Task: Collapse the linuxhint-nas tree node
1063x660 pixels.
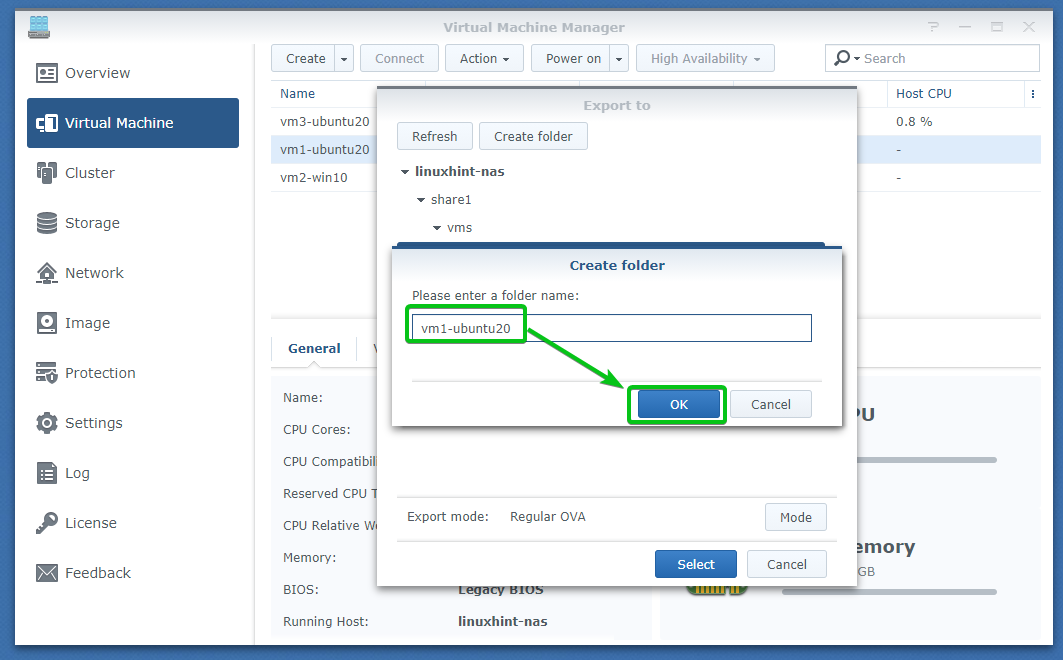Action: pos(406,172)
